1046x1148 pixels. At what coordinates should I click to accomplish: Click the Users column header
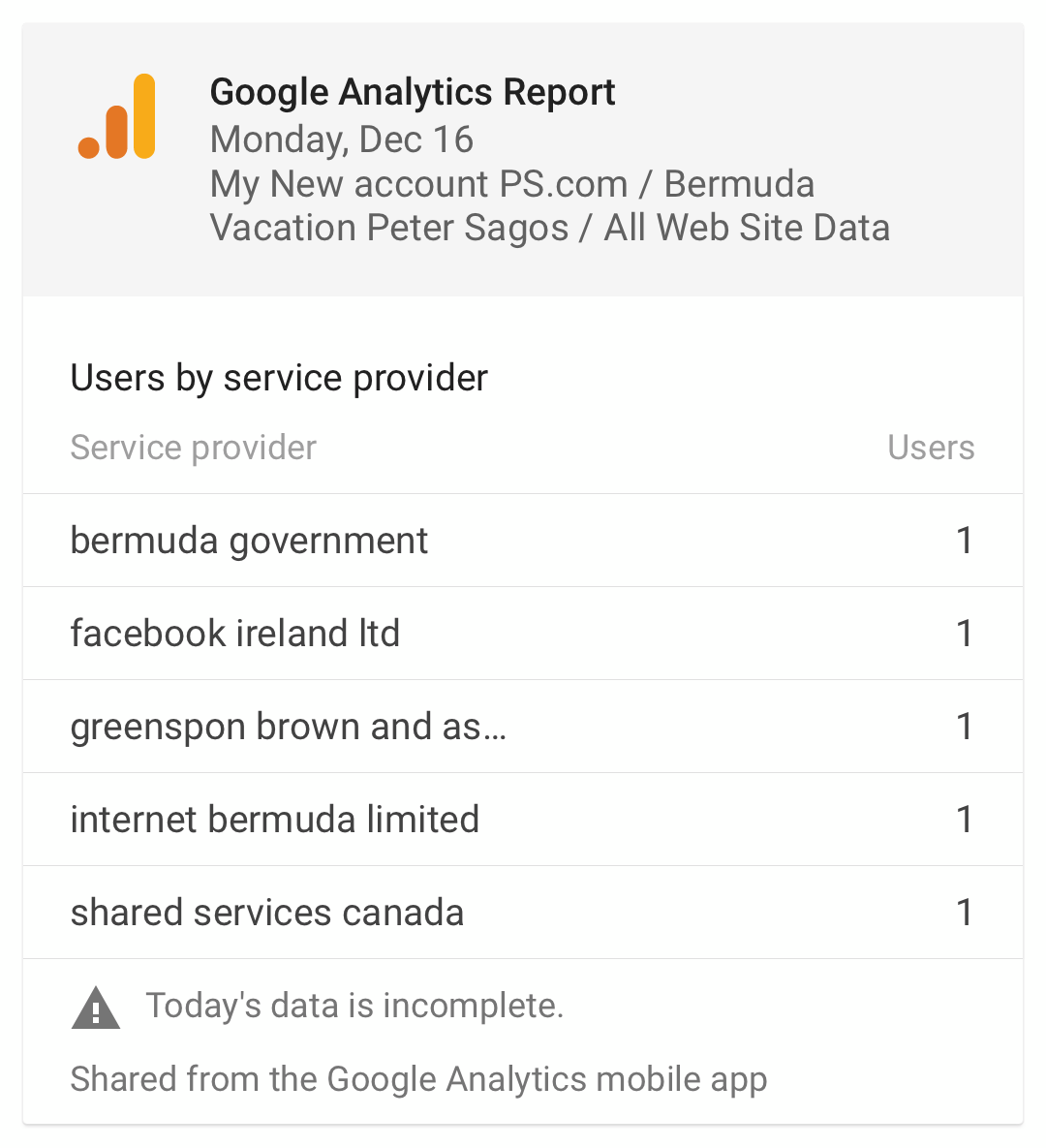point(931,448)
